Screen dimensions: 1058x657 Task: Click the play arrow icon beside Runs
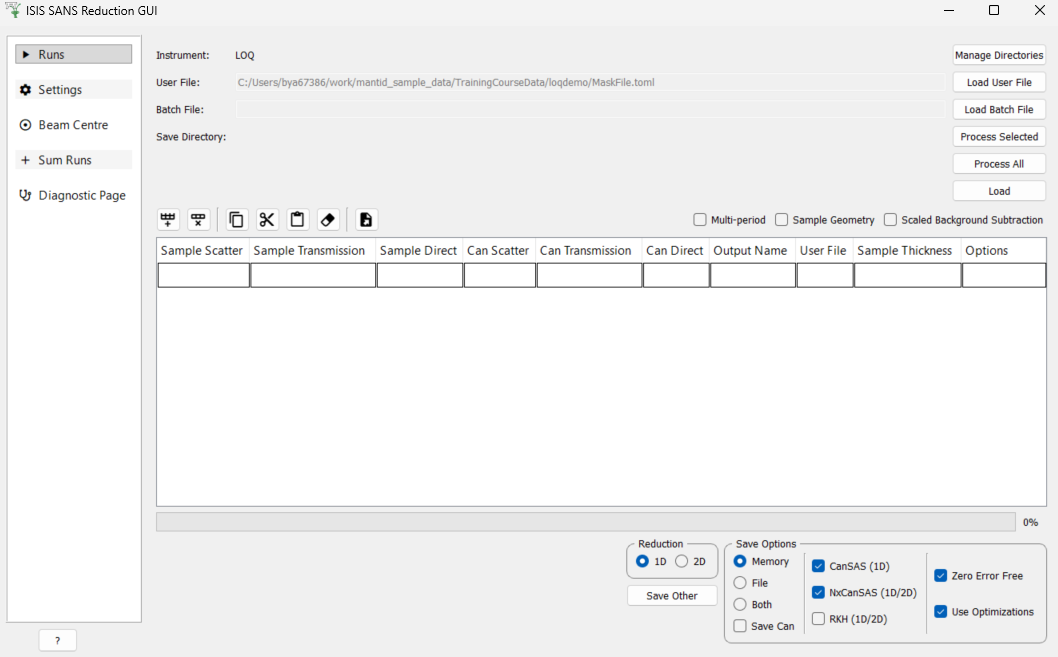[26, 55]
